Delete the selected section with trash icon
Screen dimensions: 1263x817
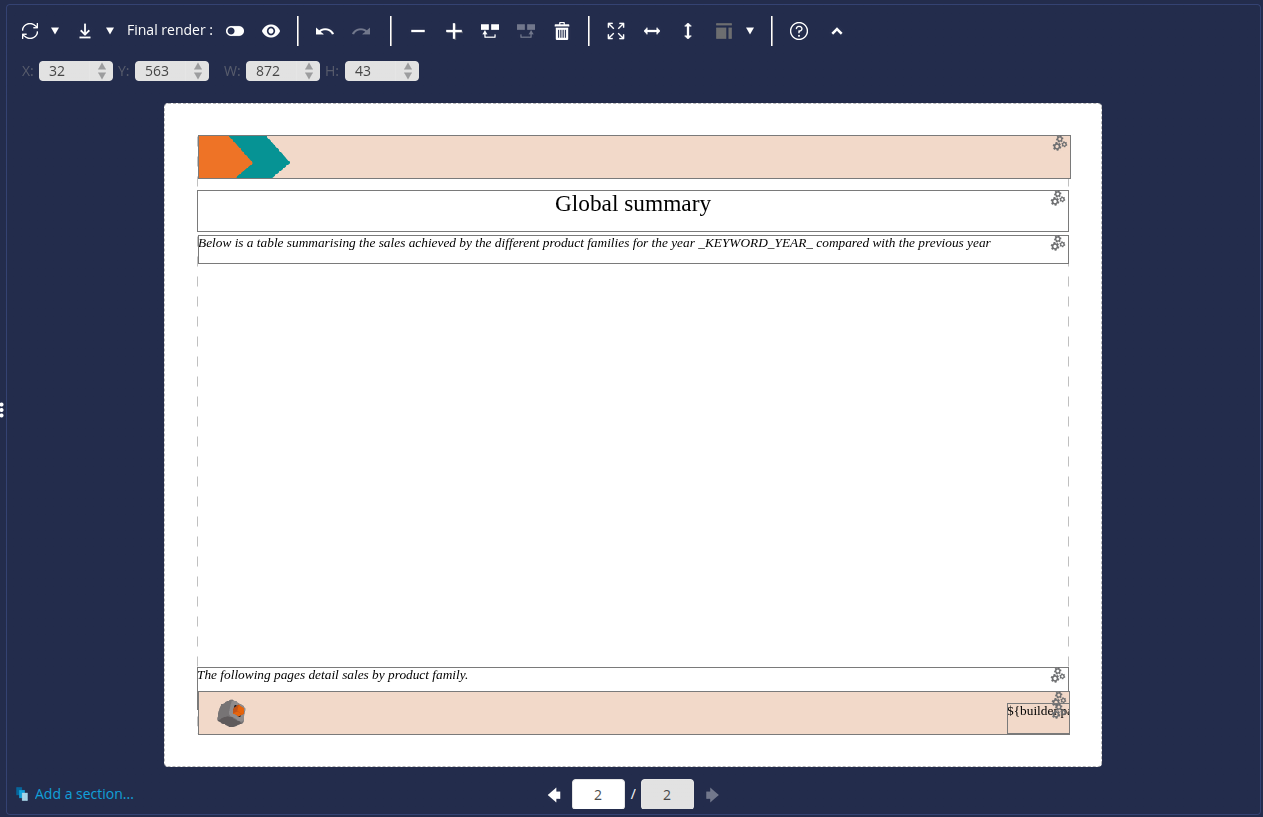(x=562, y=31)
